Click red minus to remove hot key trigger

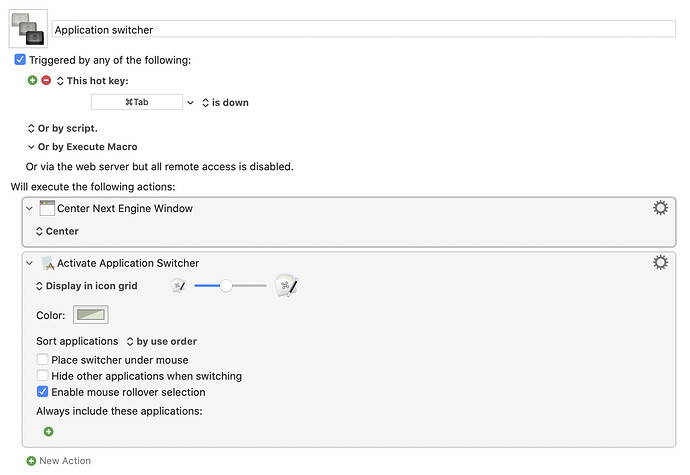(x=45, y=80)
